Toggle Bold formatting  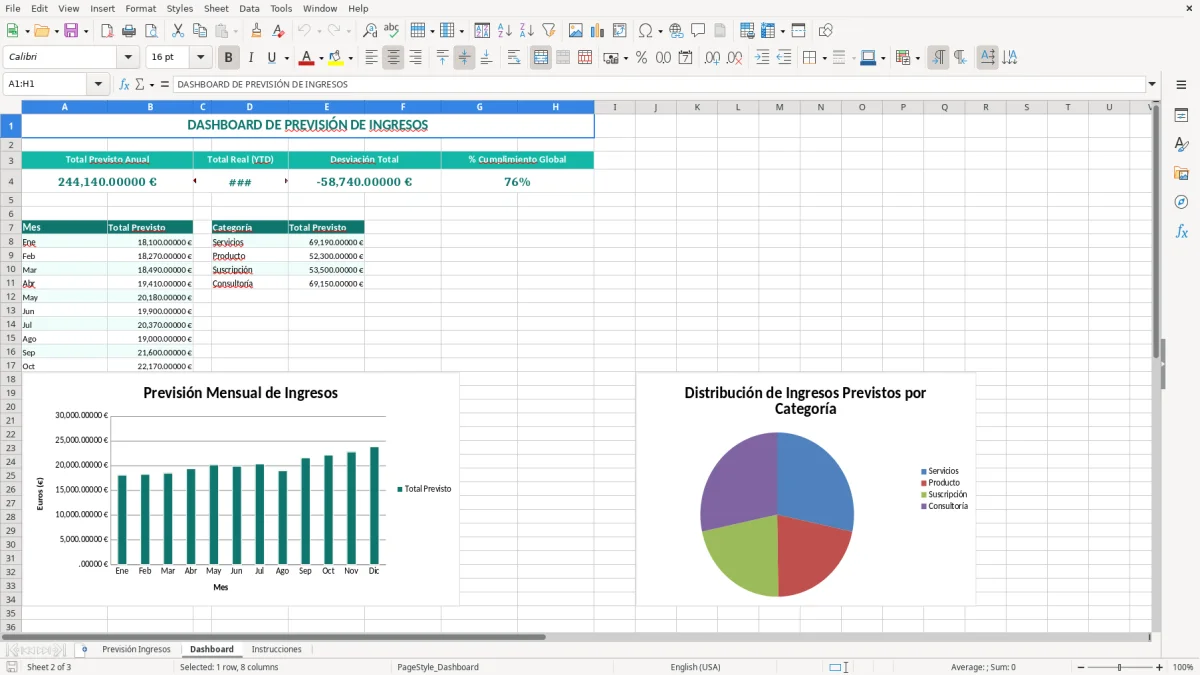228,58
